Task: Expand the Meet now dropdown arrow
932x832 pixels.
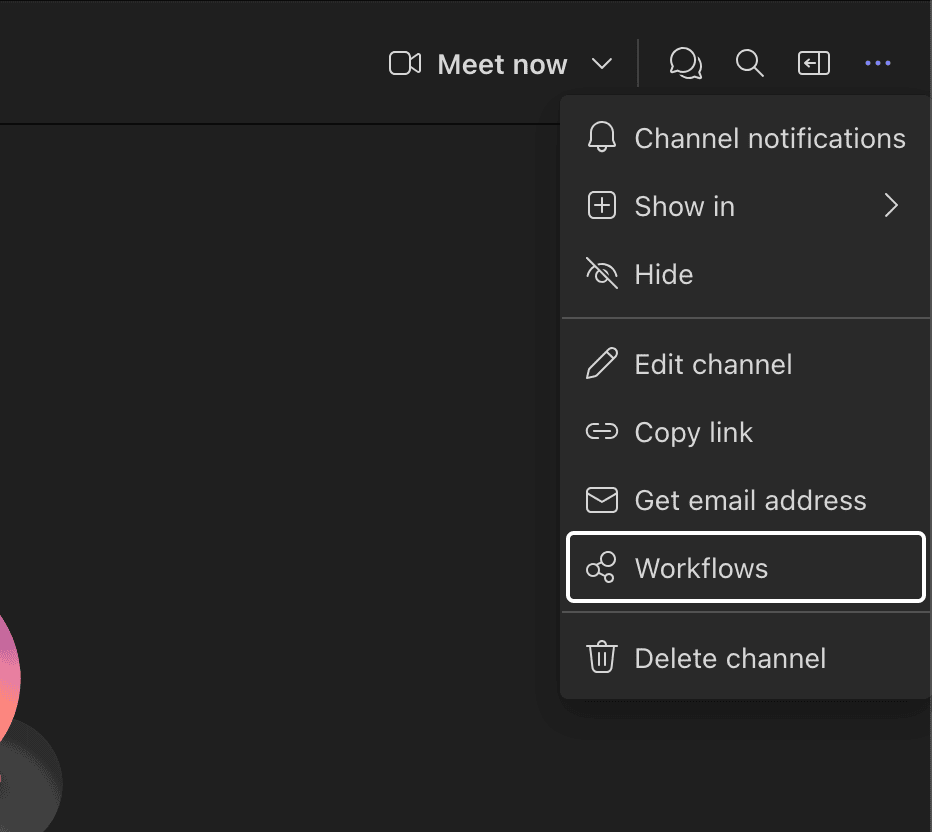Action: coord(601,64)
